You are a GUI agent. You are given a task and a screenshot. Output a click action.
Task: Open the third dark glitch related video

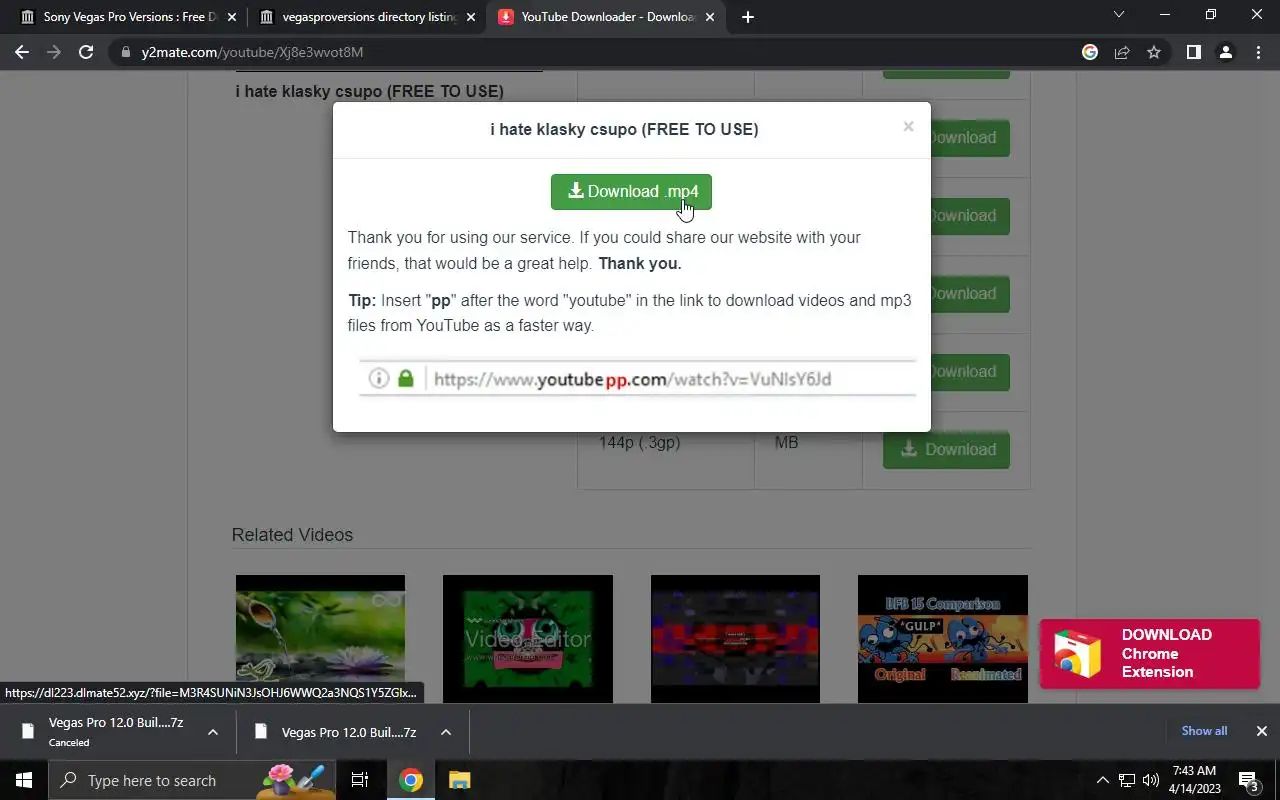[x=735, y=638]
